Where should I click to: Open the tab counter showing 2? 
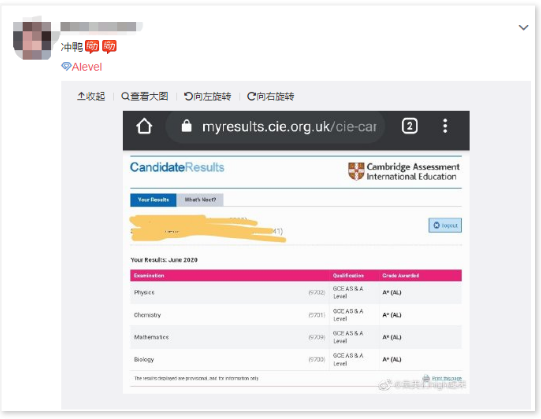(x=410, y=126)
